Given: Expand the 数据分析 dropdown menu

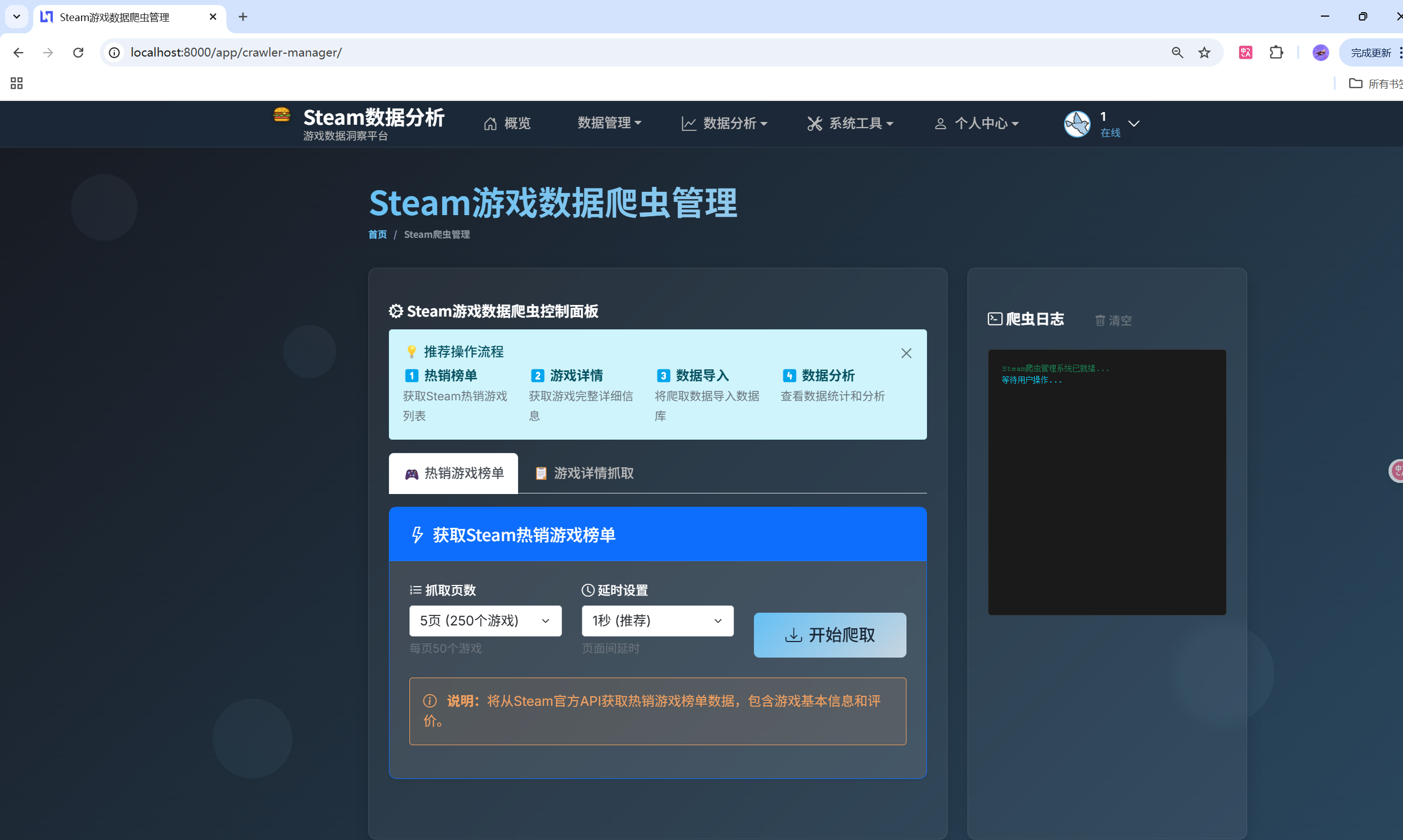Looking at the screenshot, I should click(724, 124).
